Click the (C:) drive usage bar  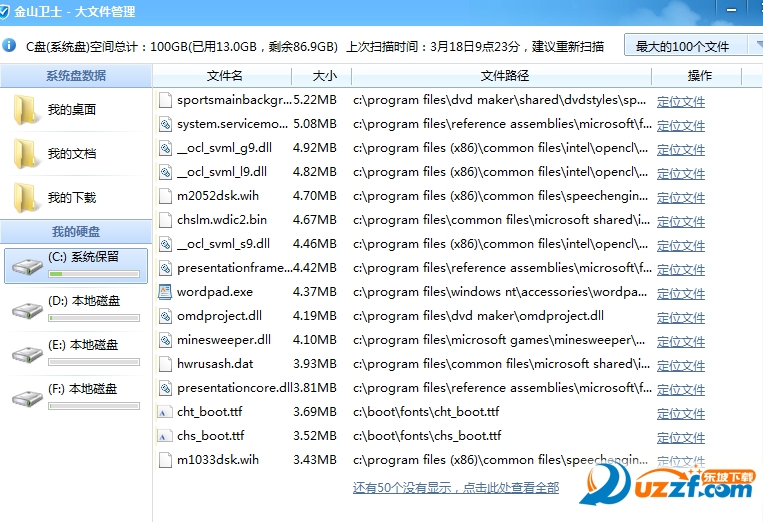(x=94, y=274)
